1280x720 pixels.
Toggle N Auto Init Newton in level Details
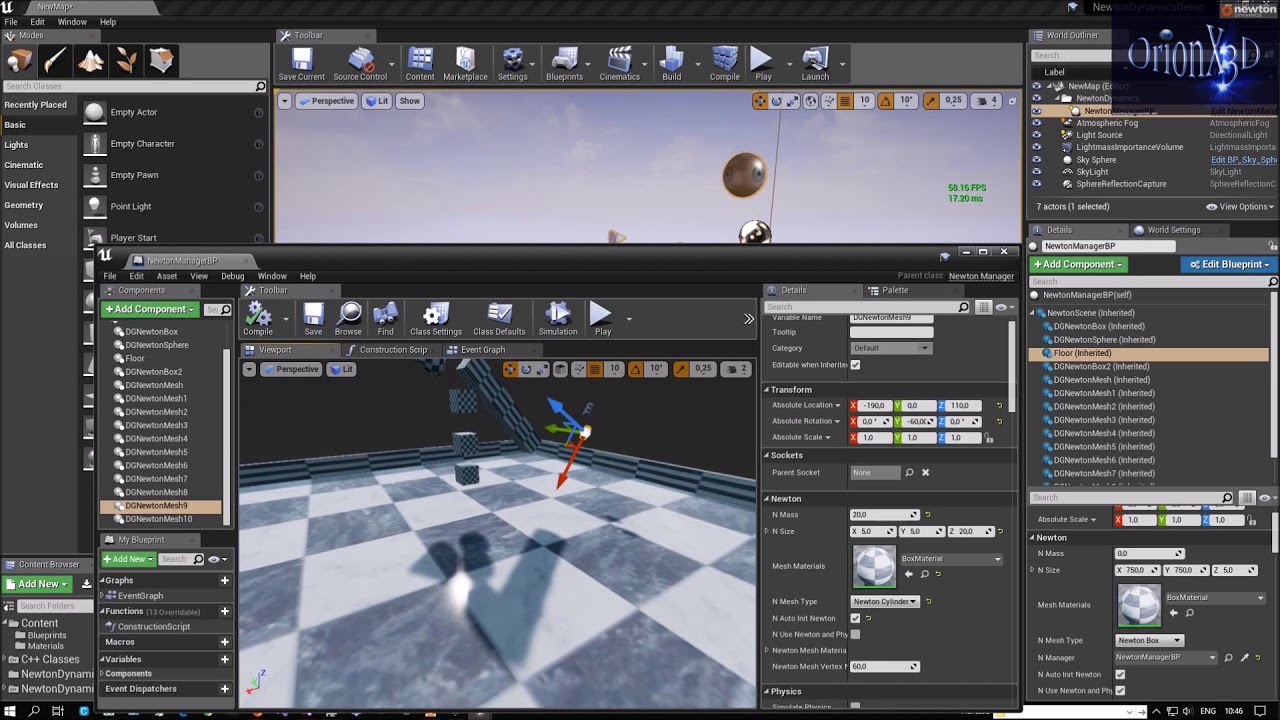(1120, 674)
